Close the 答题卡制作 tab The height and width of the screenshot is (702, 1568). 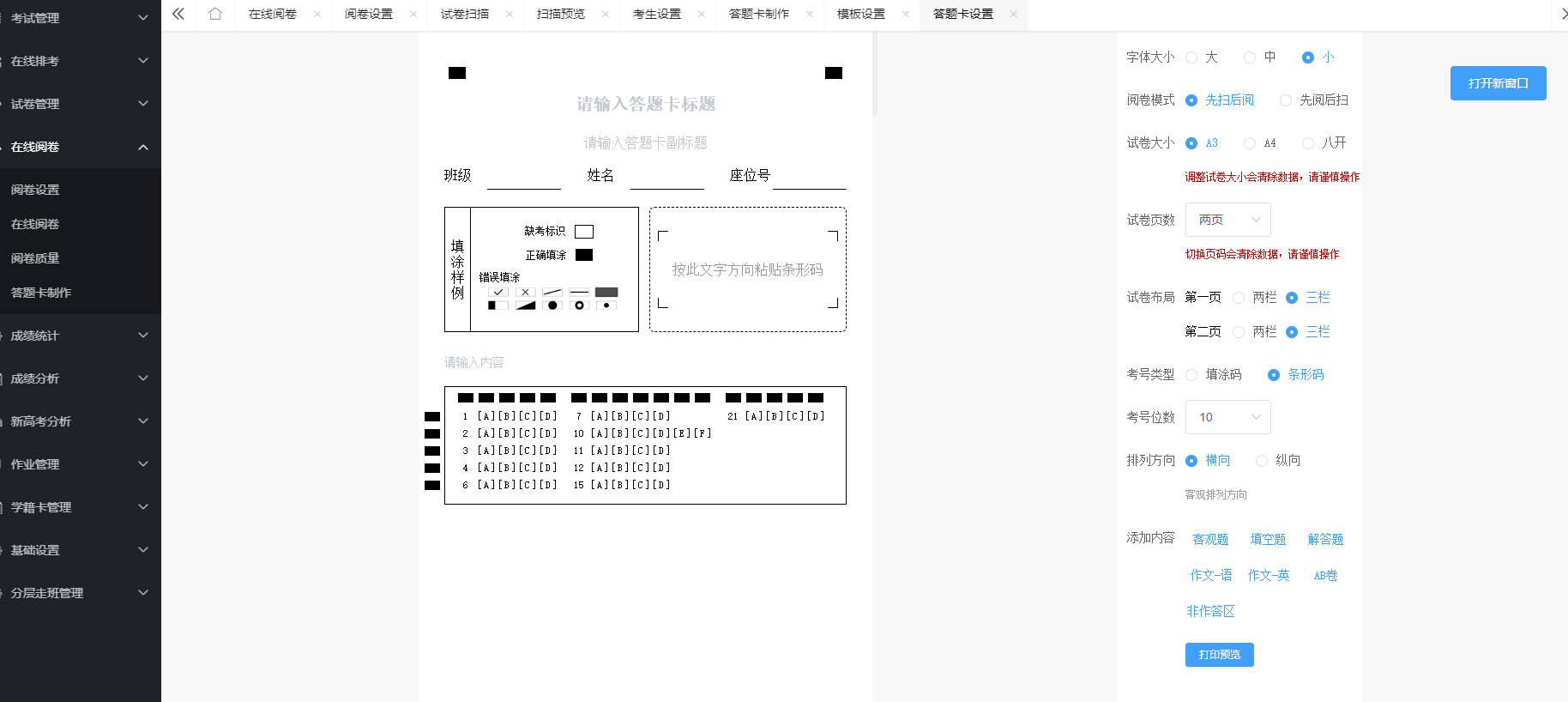[810, 14]
